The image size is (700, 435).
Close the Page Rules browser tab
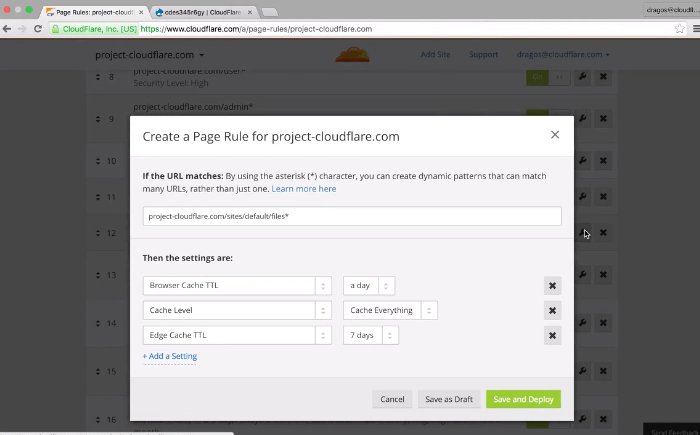click(x=141, y=12)
